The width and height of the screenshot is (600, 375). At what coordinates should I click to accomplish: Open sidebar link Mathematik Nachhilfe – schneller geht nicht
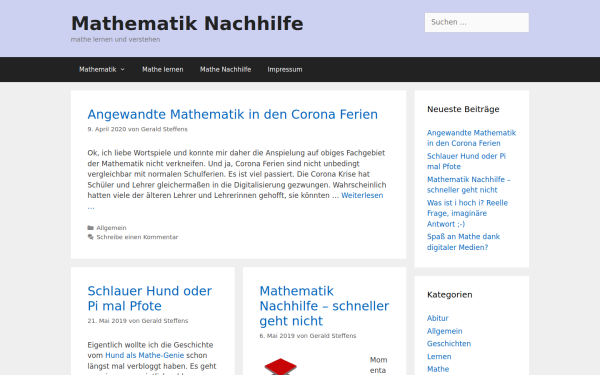[469, 185]
